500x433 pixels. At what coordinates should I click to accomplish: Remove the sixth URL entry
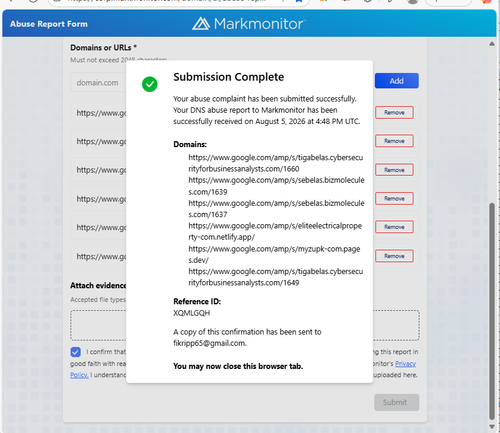[x=394, y=256]
